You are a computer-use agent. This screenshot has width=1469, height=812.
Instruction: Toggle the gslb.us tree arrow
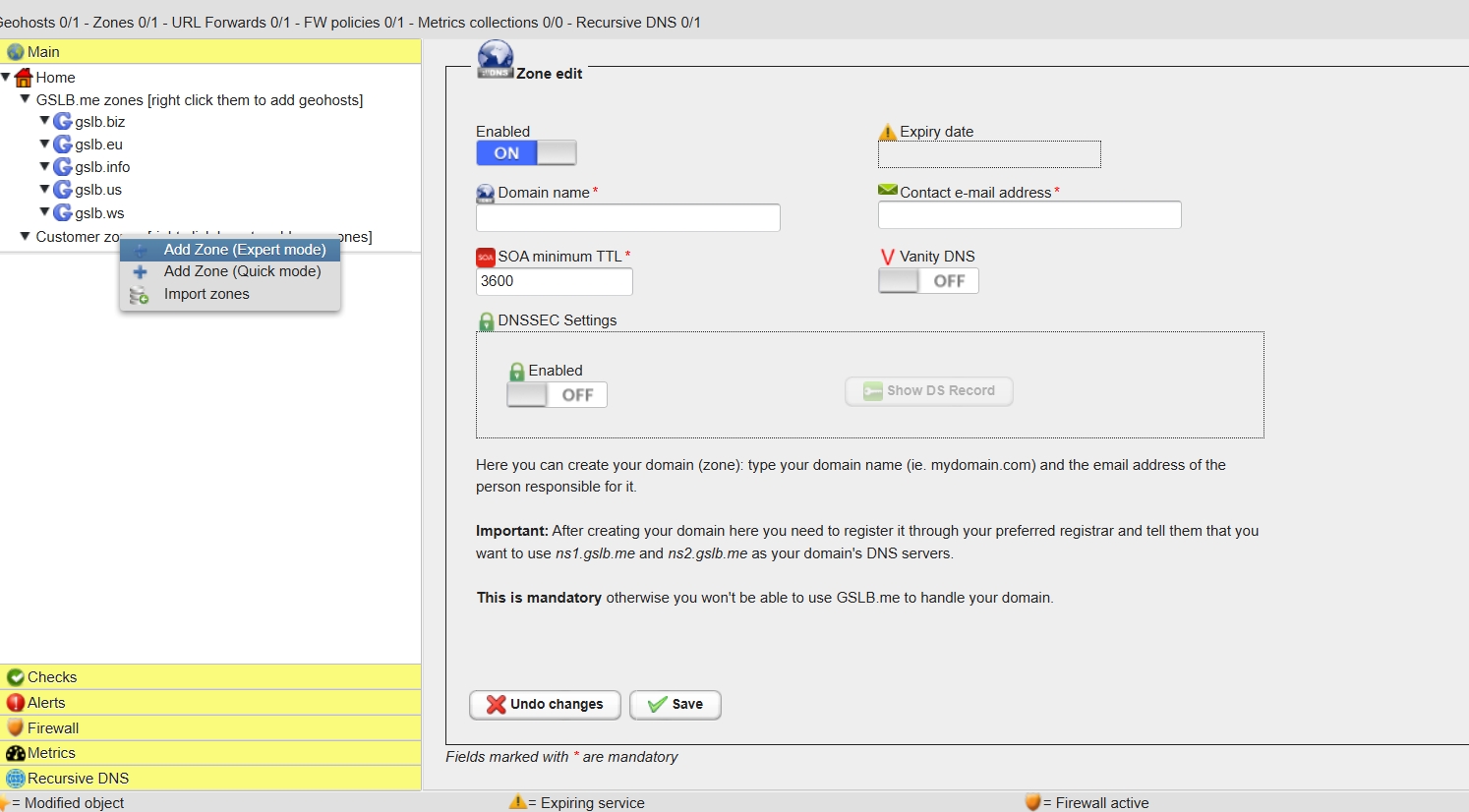(44, 189)
